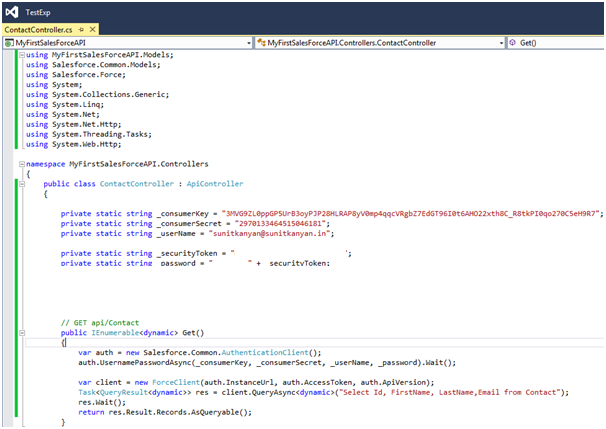Image resolution: width=606 pixels, height=429 pixels.
Task: Collapse the ContactController class block
Action: coord(22,184)
